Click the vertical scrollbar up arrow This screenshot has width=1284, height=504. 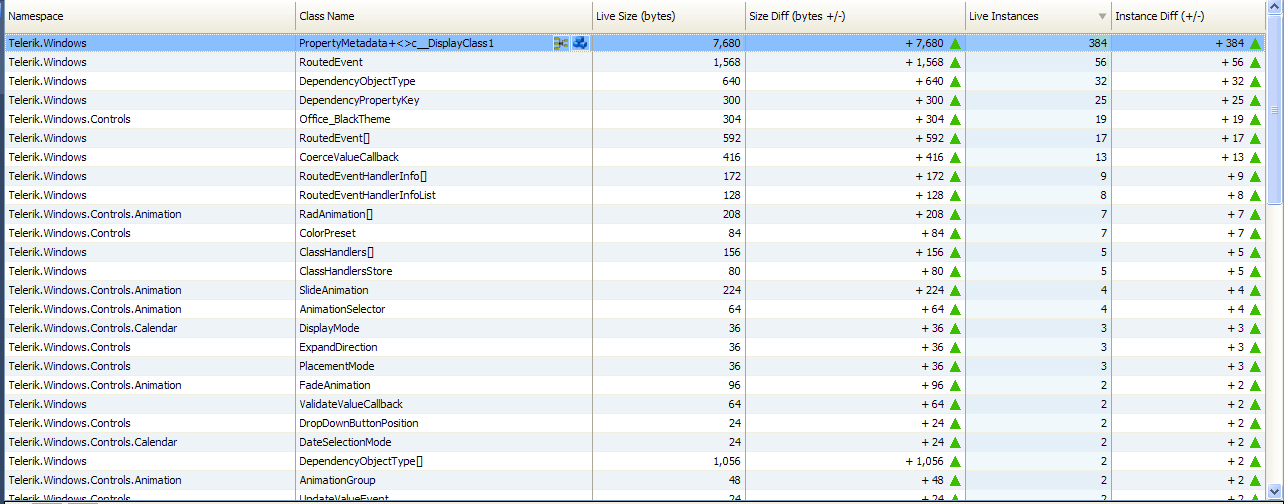[x=1275, y=9]
